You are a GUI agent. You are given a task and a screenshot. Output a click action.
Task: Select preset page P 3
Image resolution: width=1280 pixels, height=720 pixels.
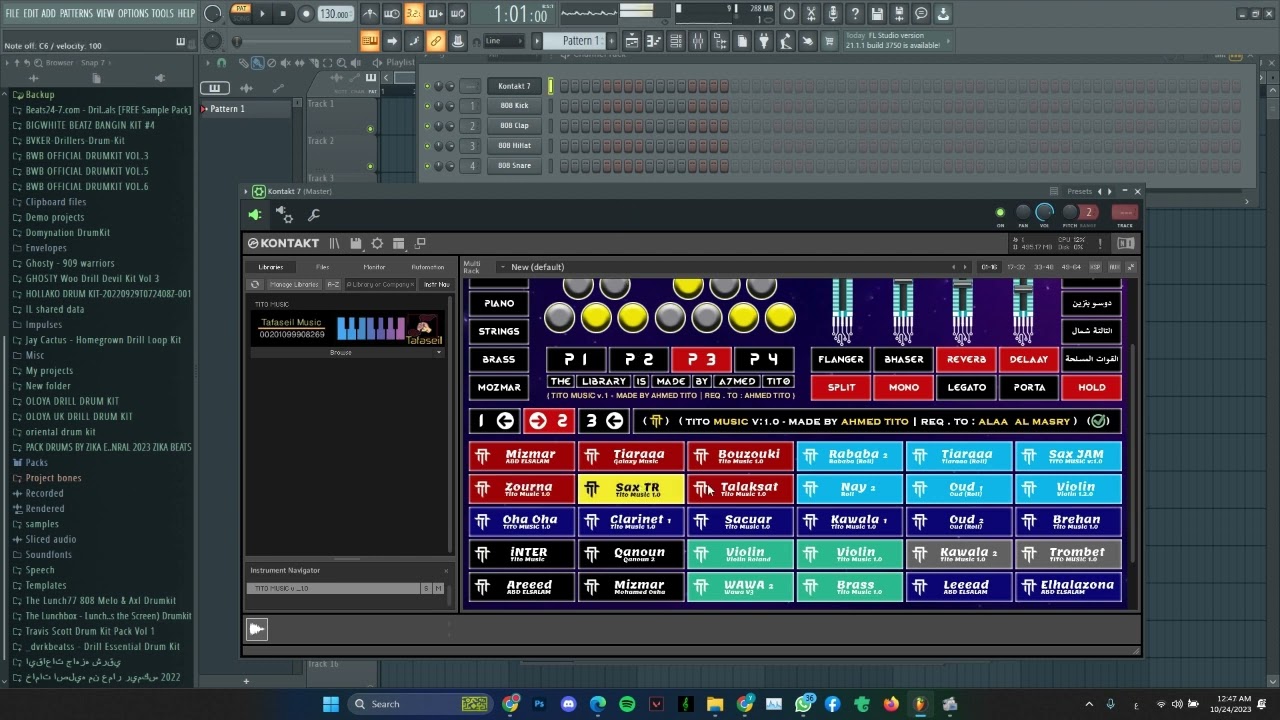[x=701, y=359]
